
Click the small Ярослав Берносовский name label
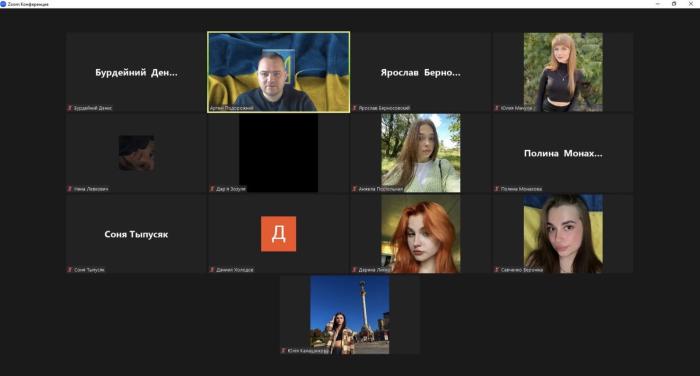pos(384,108)
